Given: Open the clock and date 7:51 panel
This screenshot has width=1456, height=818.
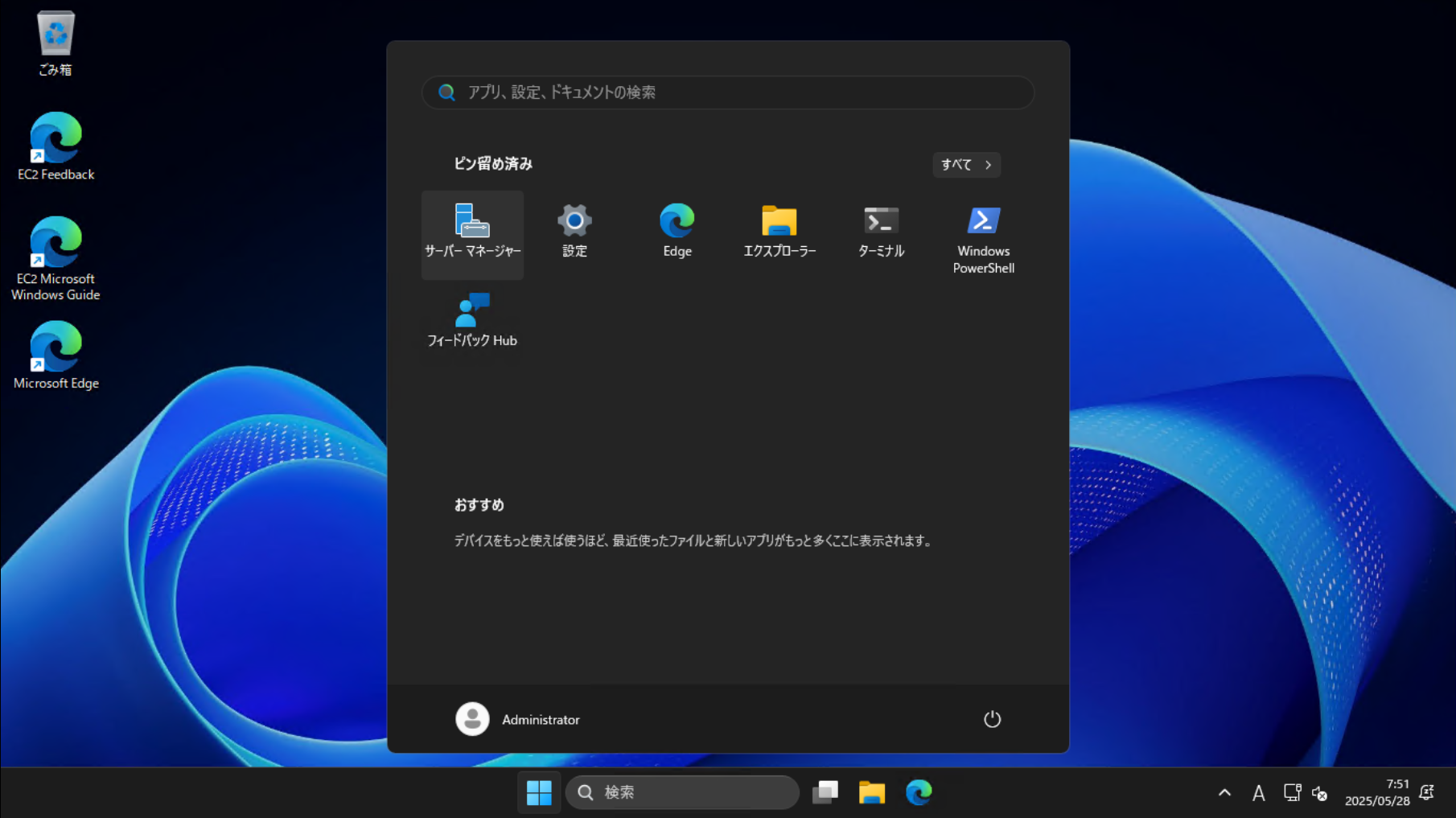Looking at the screenshot, I should coord(1377,792).
